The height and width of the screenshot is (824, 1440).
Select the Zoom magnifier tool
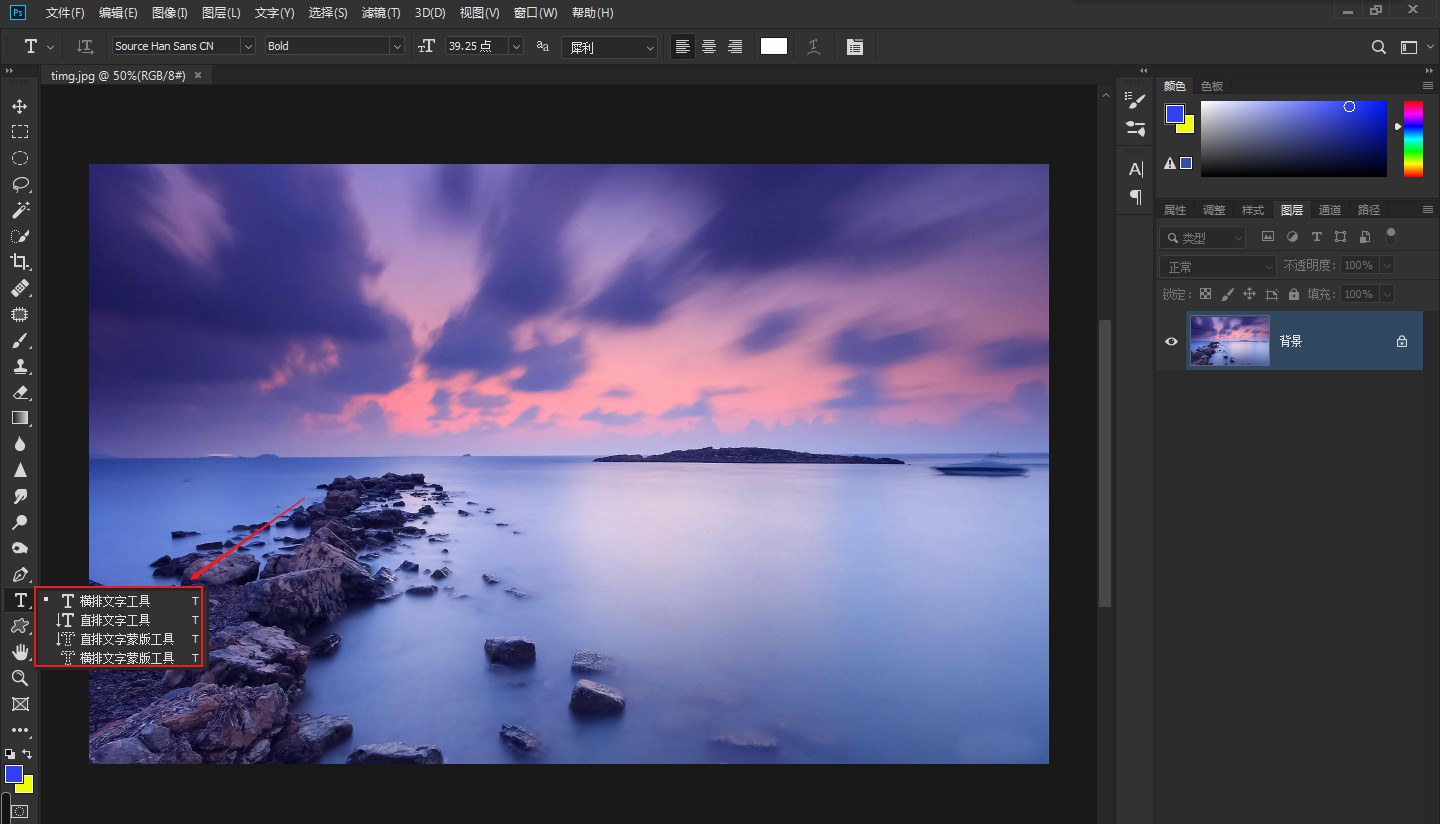[x=19, y=678]
